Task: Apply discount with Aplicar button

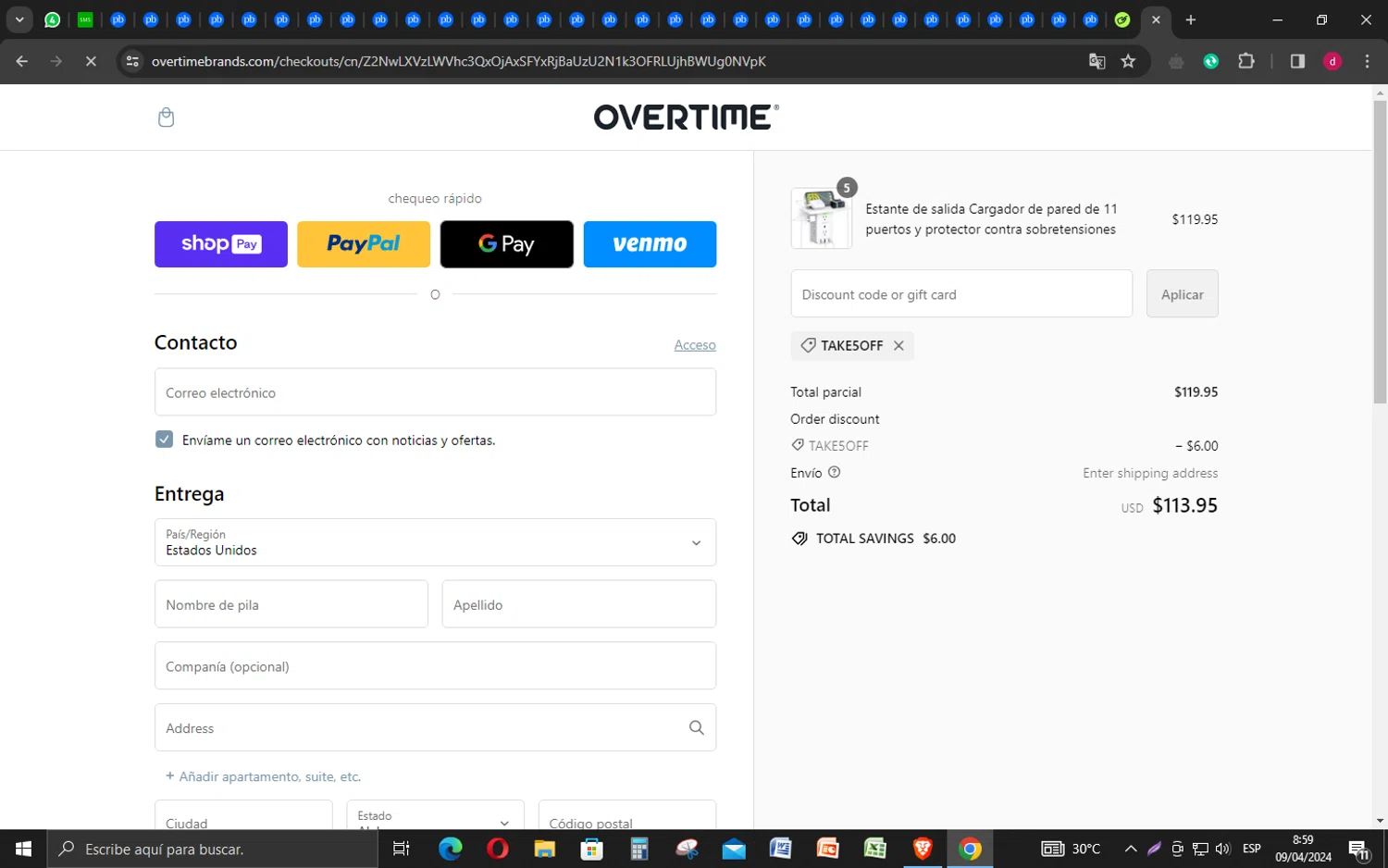Action: click(x=1183, y=294)
